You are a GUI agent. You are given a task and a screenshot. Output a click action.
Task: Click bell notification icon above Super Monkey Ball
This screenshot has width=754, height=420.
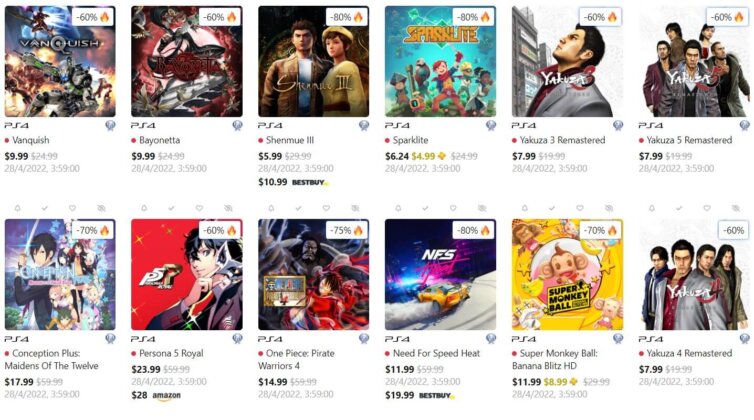pyautogui.click(x=525, y=208)
